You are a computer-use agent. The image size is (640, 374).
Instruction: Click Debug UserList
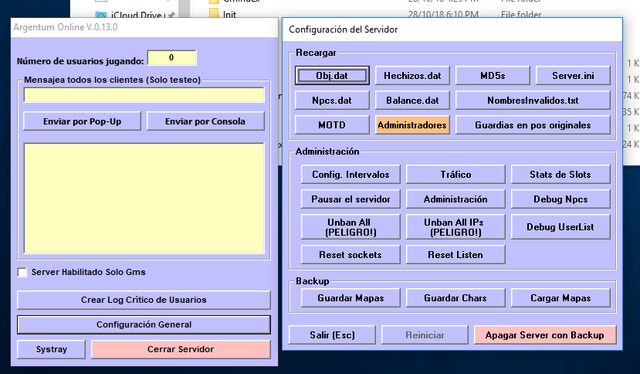560,227
